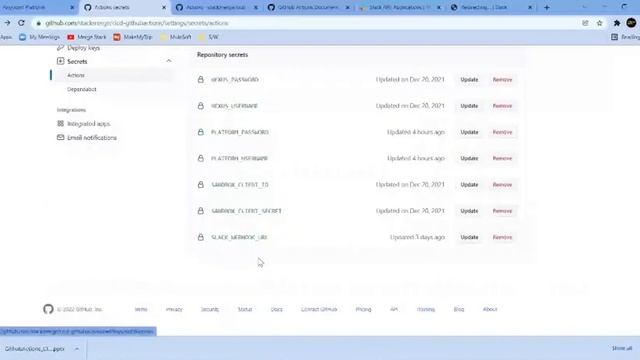Update the NEXUS_USERNAME secret
The height and width of the screenshot is (360, 640).
point(469,106)
